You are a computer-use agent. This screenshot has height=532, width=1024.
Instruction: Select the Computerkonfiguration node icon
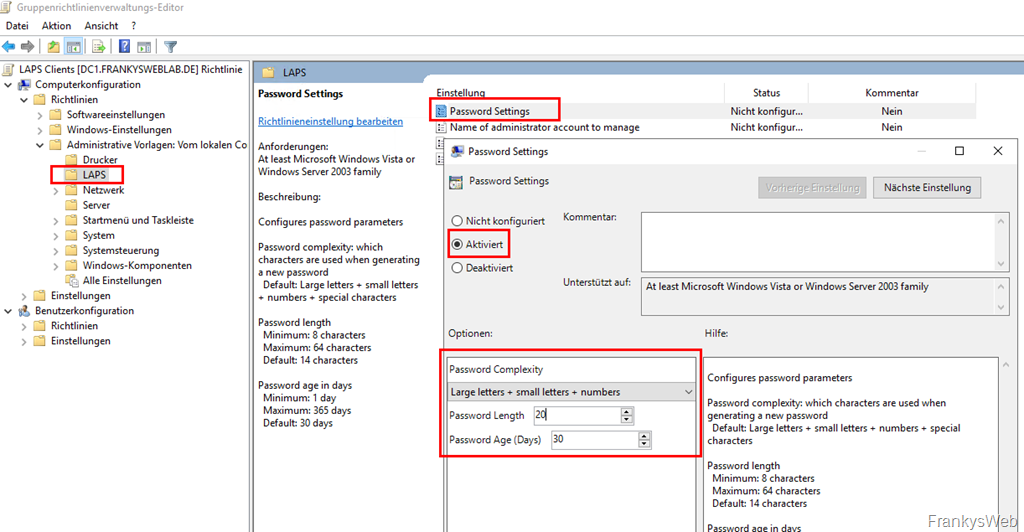point(25,85)
